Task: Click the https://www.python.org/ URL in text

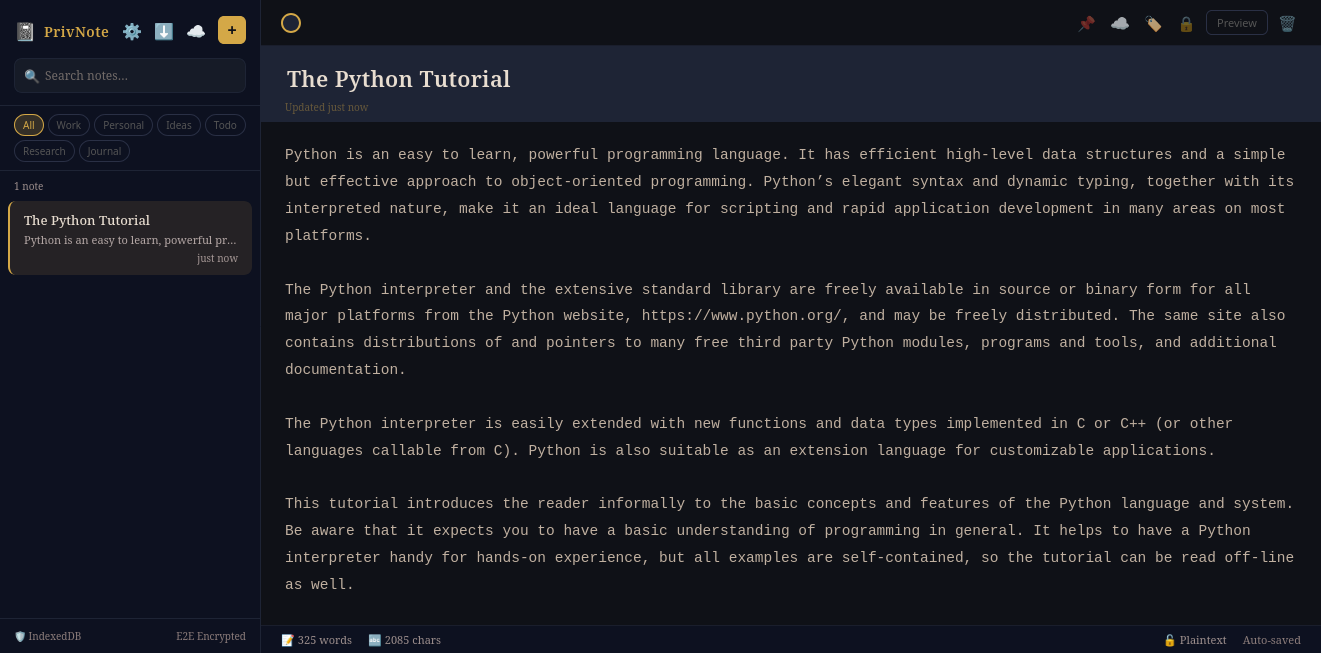Action: 741,316
